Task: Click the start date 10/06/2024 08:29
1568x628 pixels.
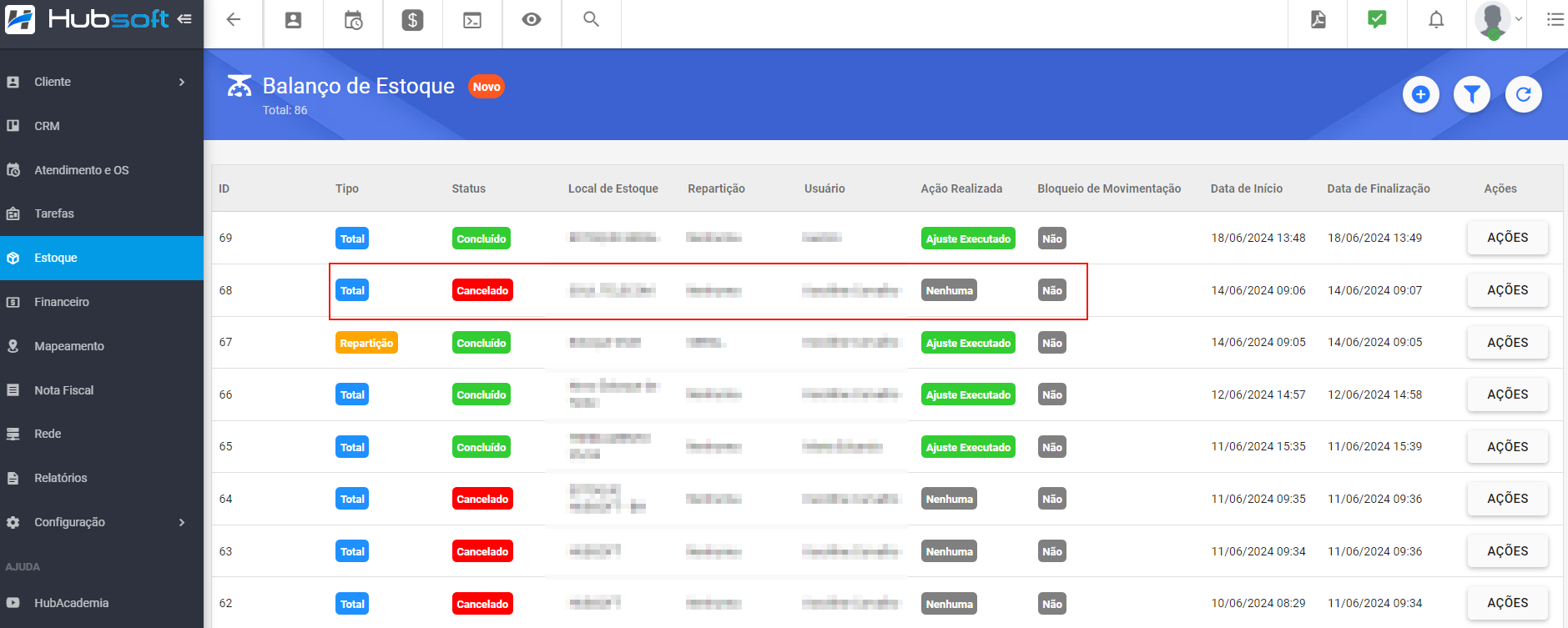Action: (1258, 603)
